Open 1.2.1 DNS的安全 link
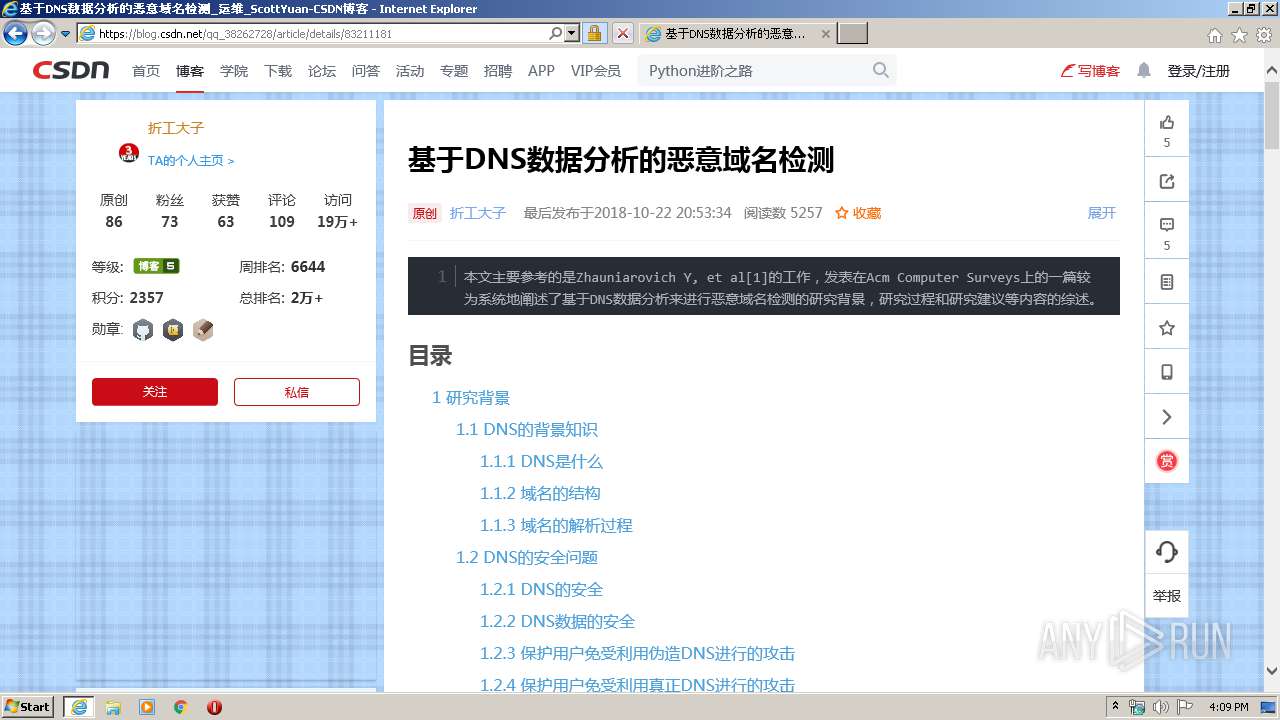Image resolution: width=1280 pixels, height=720 pixels. pyautogui.click(x=541, y=589)
